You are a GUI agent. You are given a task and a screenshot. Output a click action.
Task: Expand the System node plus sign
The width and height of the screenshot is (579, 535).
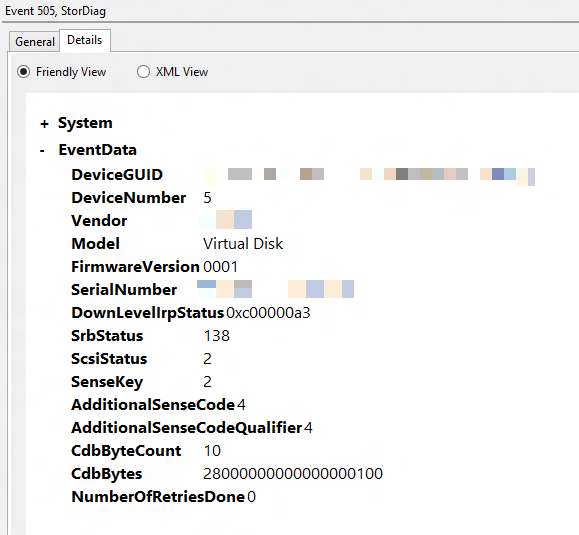pyautogui.click(x=44, y=124)
